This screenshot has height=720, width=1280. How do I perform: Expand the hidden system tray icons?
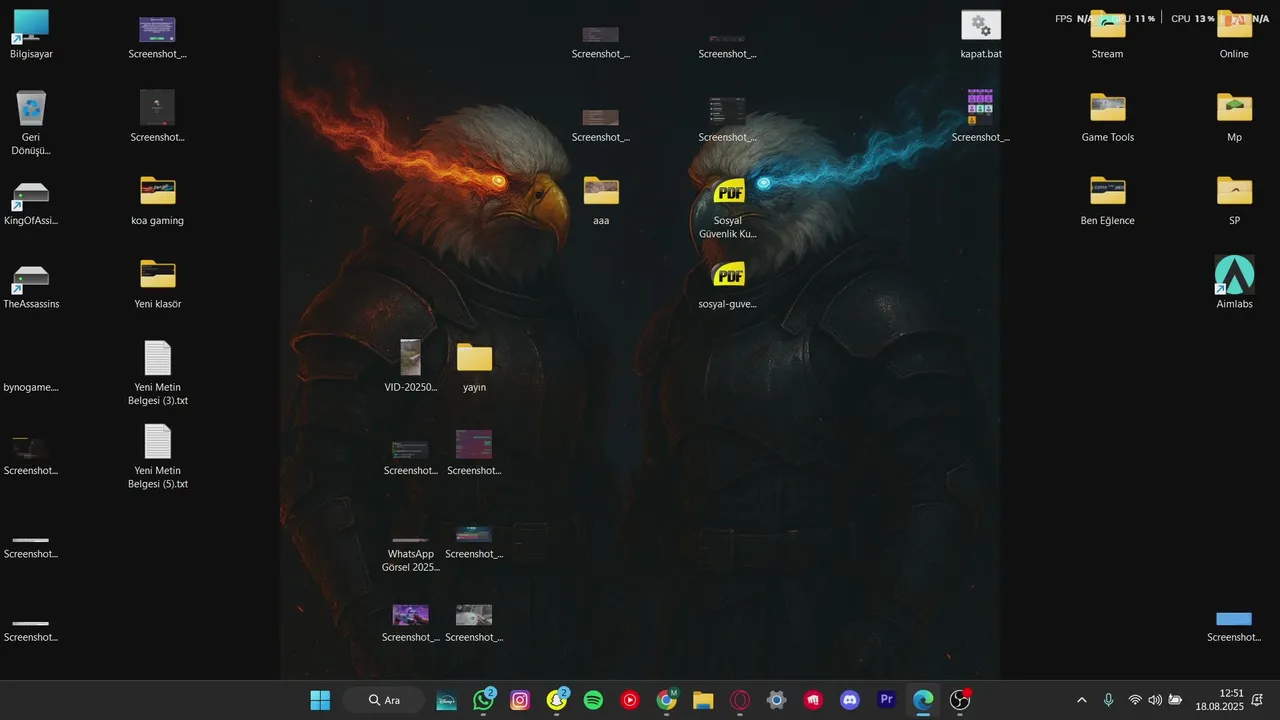pos(1081,700)
